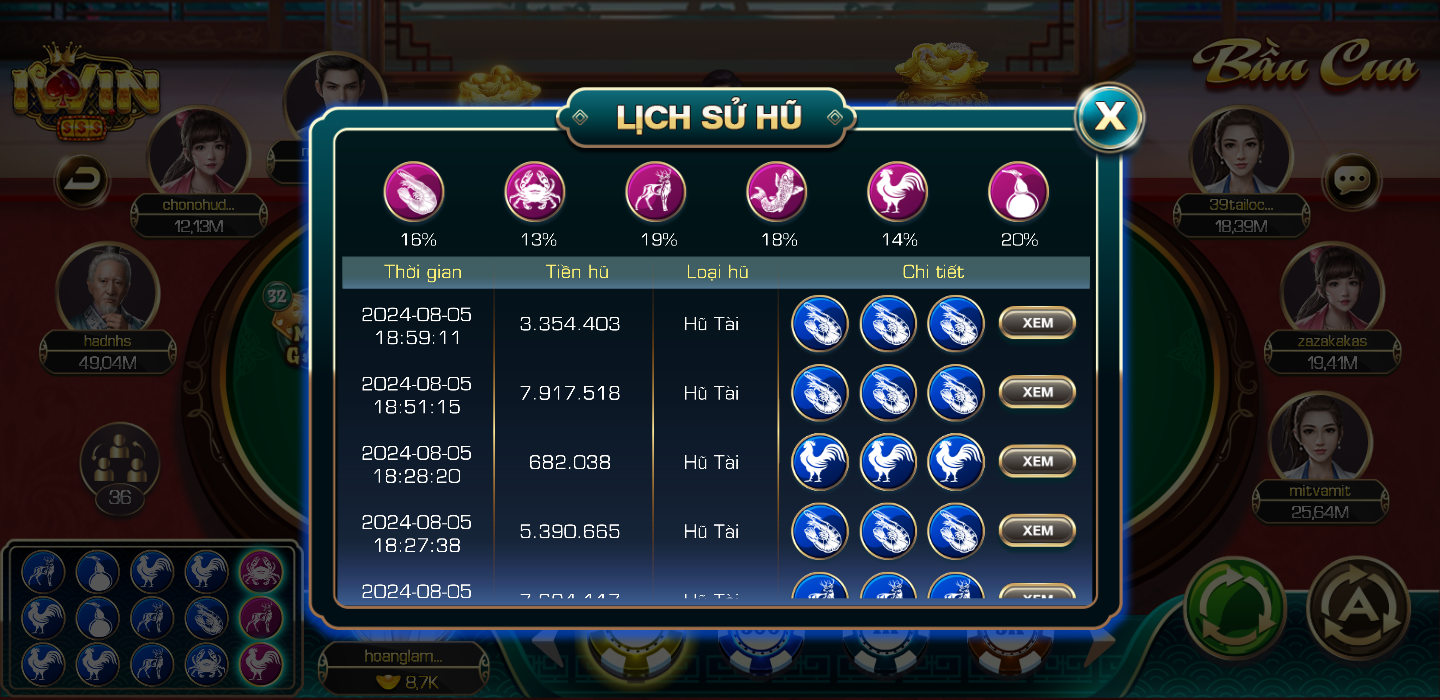Click XEM for the 18:27:38 entry
The image size is (1440, 700).
(x=1038, y=530)
